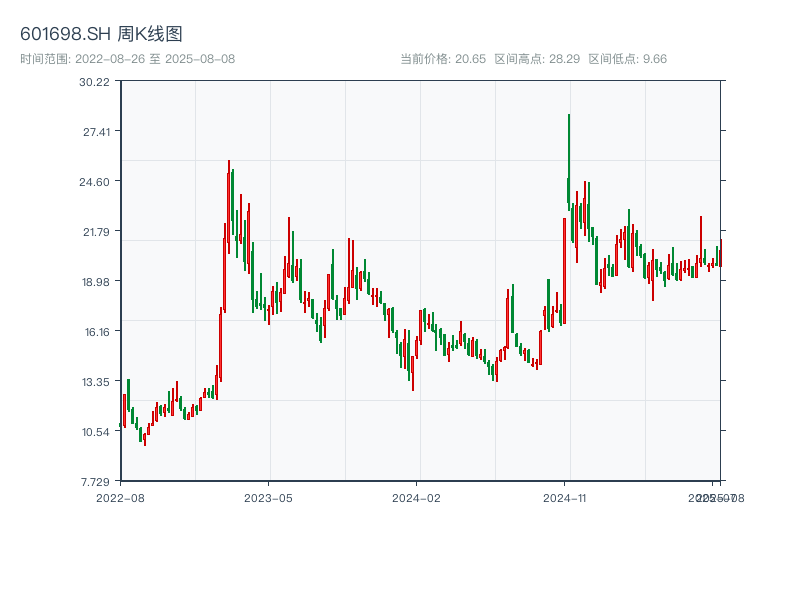Click the 区间高点: 28.29 label

coord(537,59)
